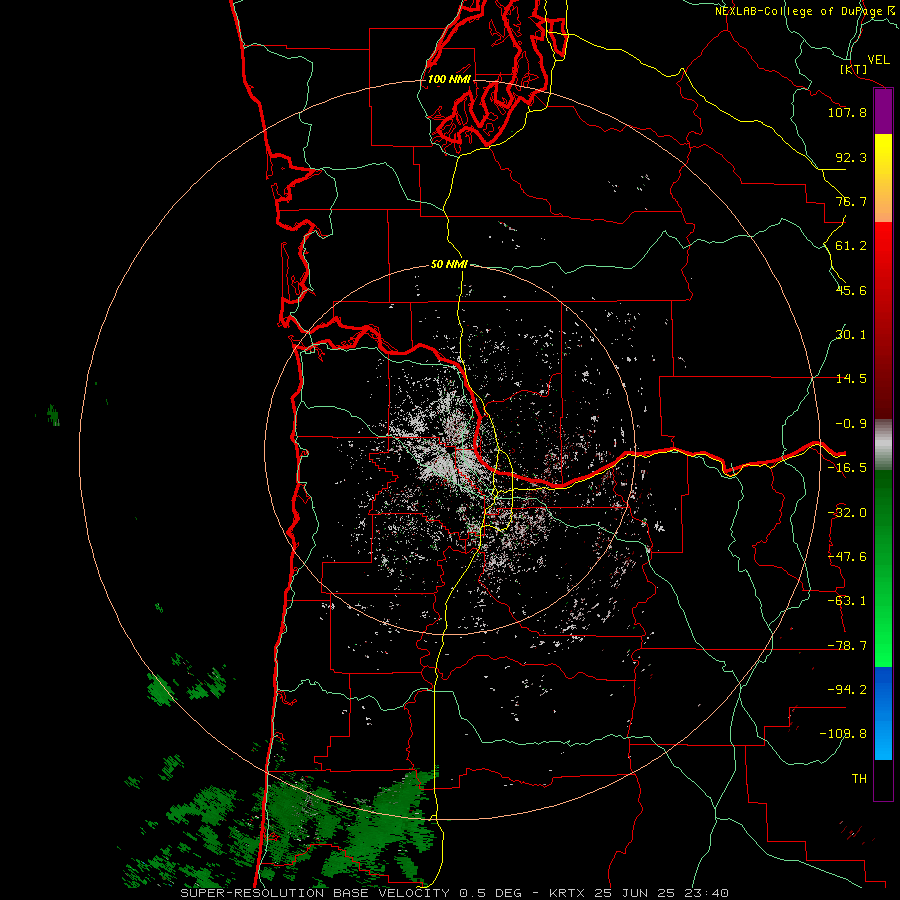The height and width of the screenshot is (900, 900).
Task: Click the gray zero-velocity color bar segment
Action: tap(883, 445)
